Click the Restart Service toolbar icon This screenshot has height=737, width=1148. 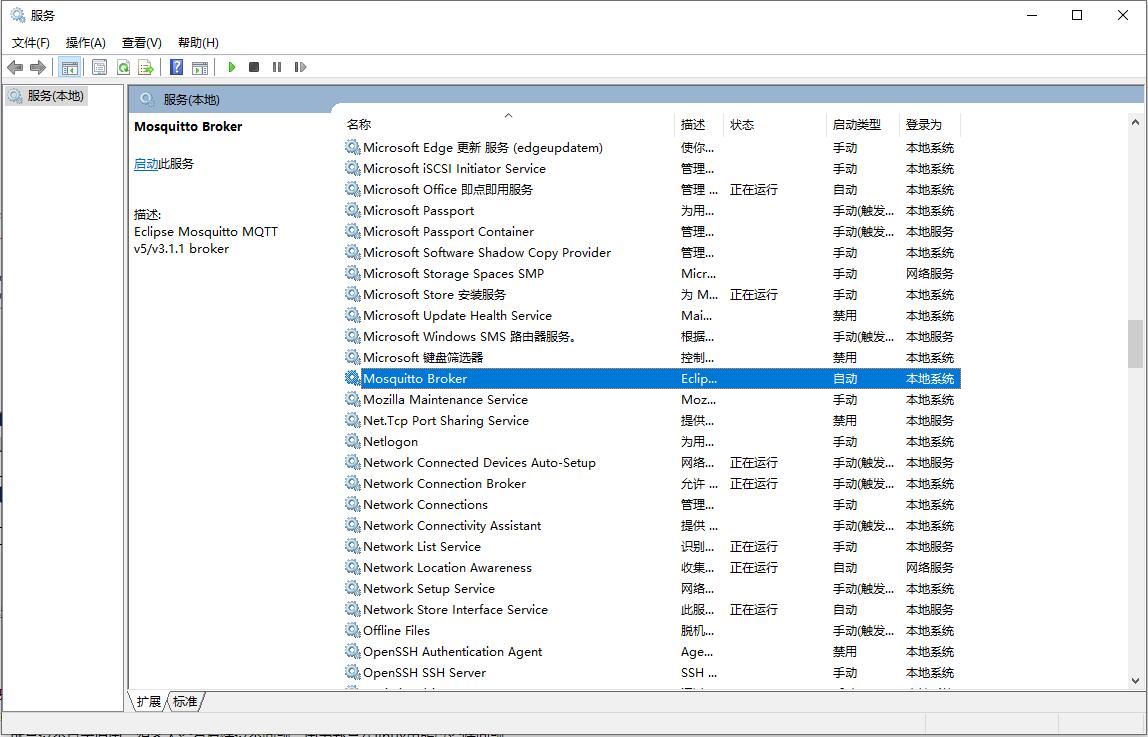pyautogui.click(x=300, y=67)
